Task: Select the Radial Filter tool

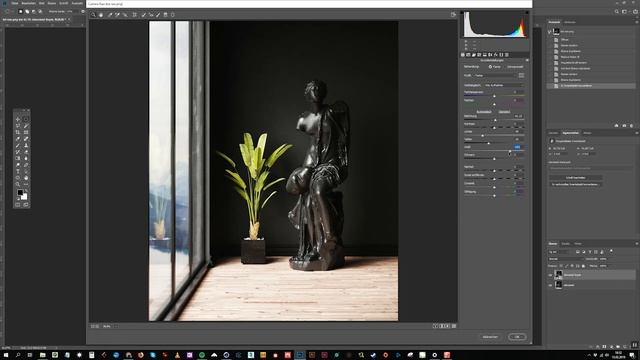Action: tap(173, 15)
